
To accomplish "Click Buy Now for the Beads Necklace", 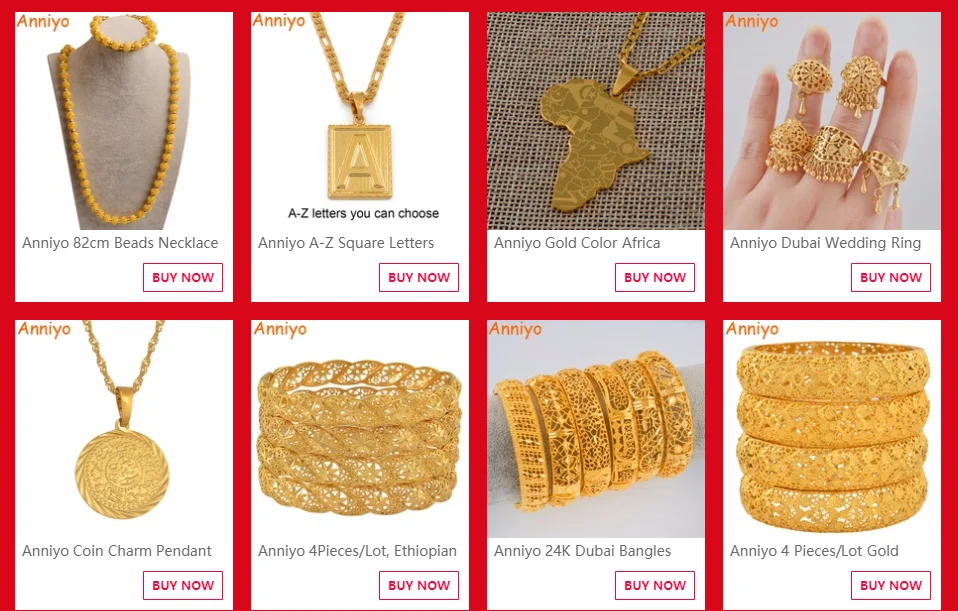I will [x=183, y=277].
